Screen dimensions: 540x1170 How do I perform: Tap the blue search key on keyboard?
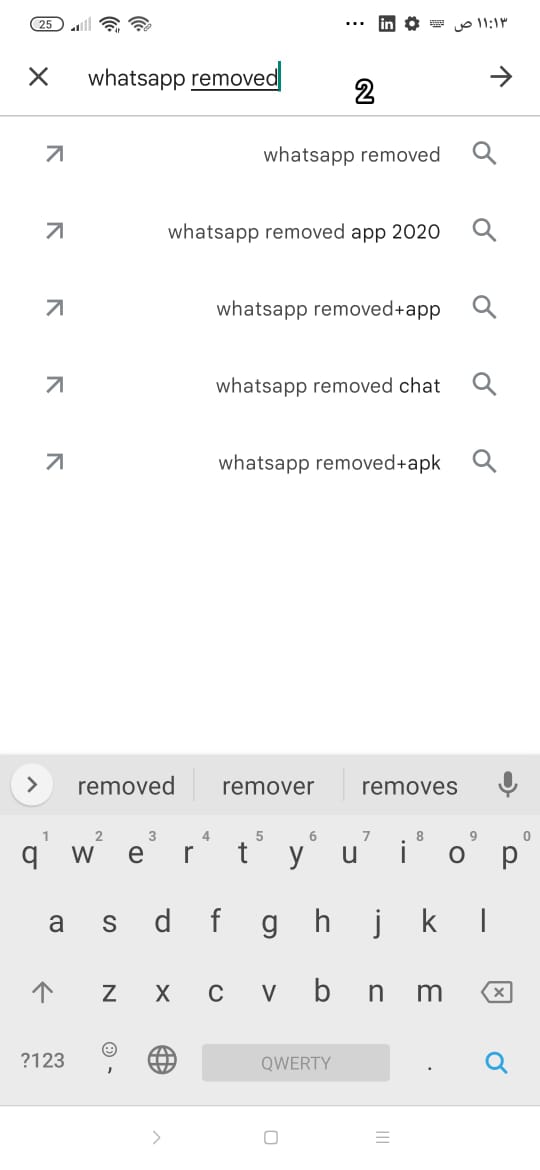496,1062
